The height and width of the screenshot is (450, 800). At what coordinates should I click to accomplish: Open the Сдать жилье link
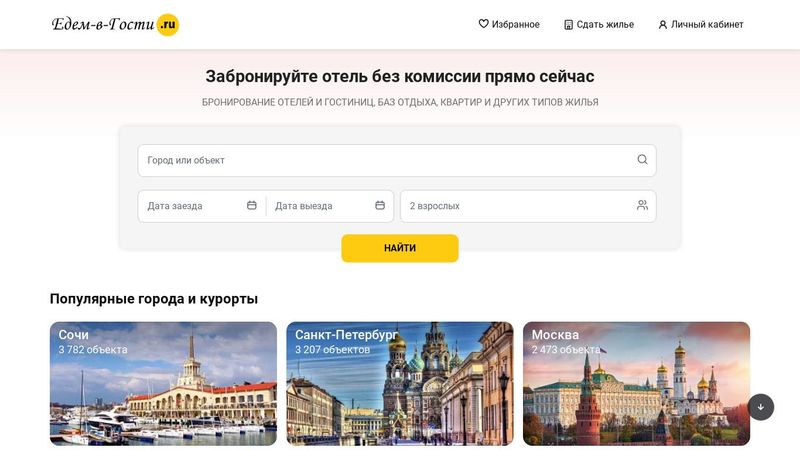click(x=599, y=24)
